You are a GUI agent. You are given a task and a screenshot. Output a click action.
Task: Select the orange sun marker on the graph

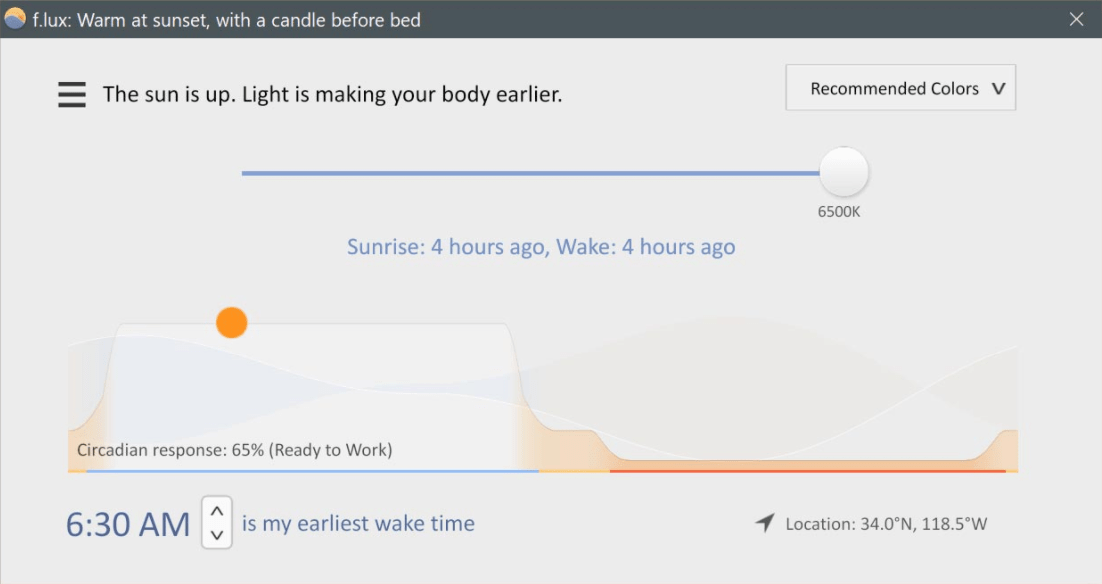(x=231, y=322)
